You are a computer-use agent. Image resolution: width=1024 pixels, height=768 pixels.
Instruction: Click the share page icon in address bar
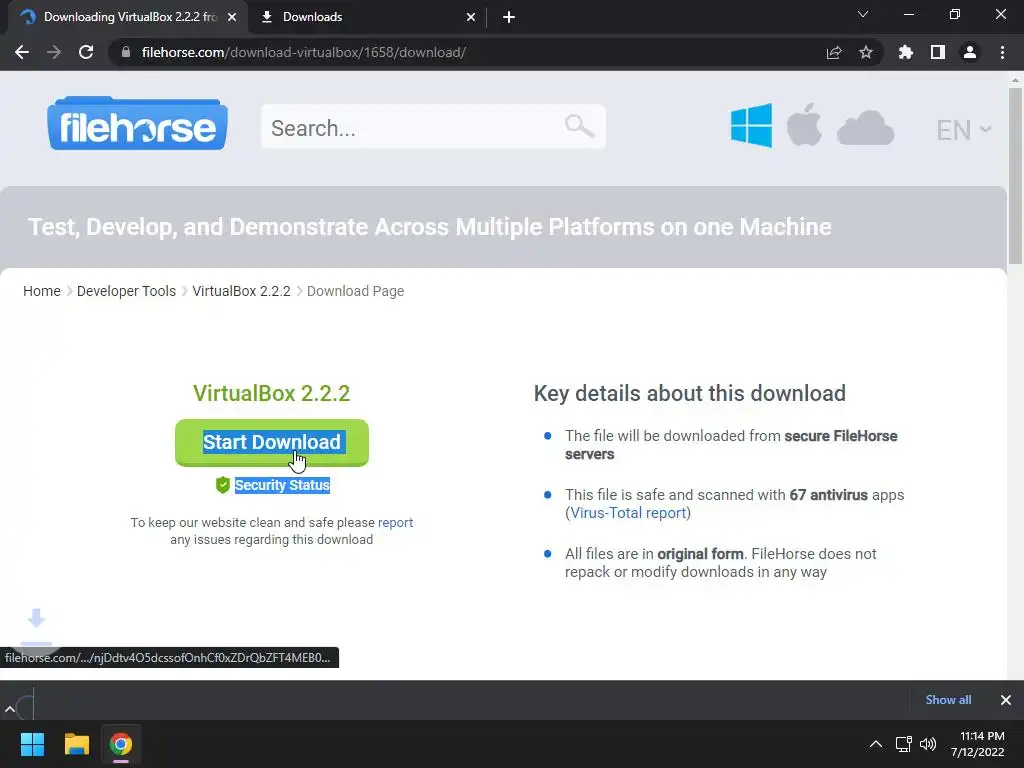coord(834,52)
